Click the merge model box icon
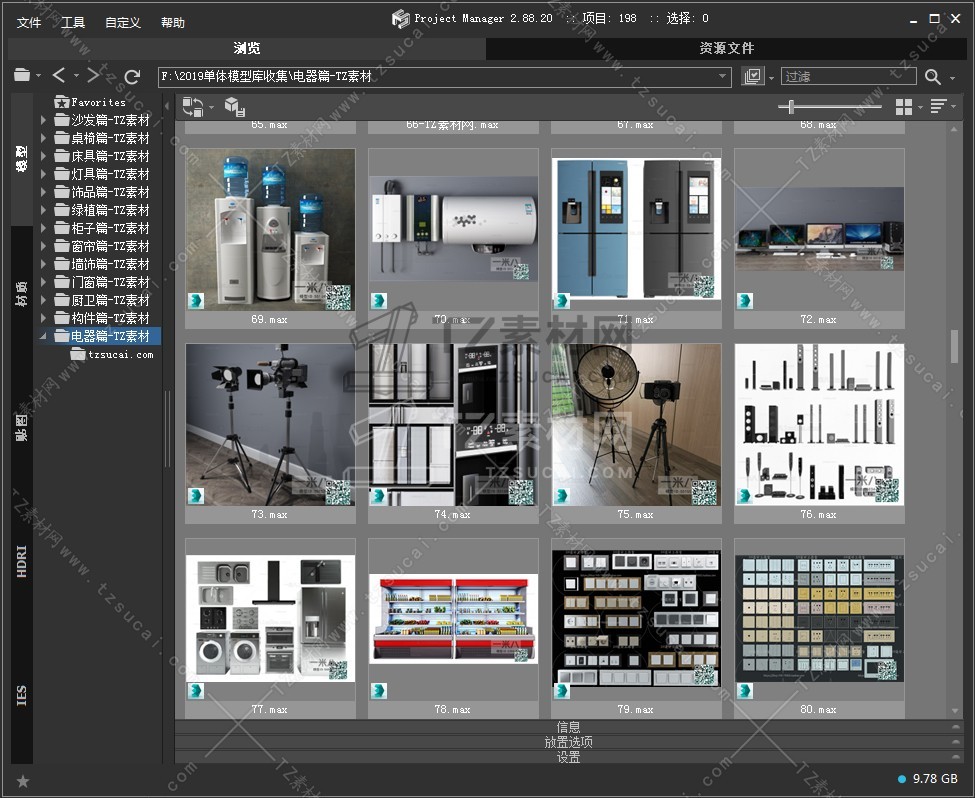The width and height of the screenshot is (975, 798). pos(233,107)
